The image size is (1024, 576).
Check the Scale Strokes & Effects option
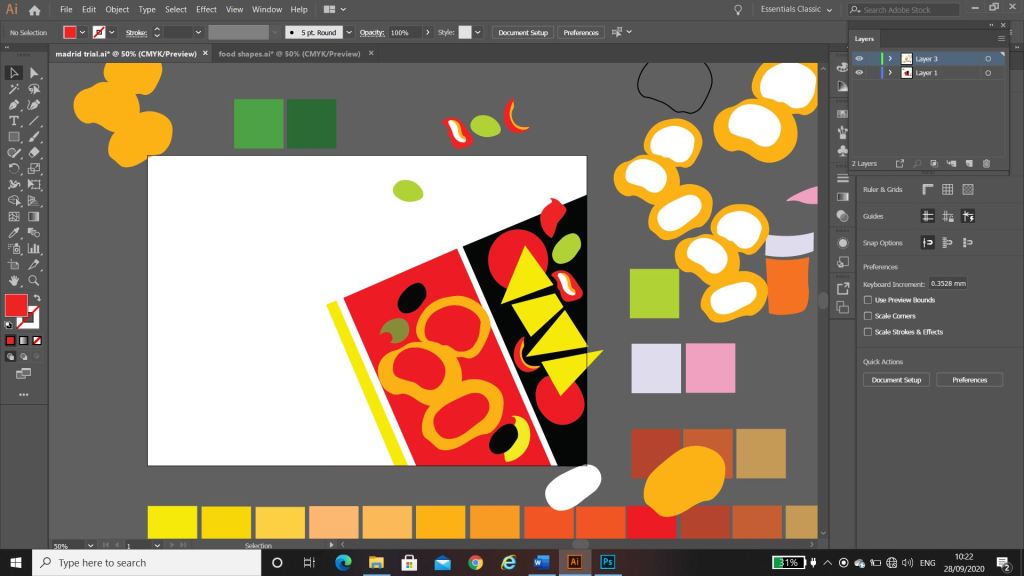click(x=868, y=332)
